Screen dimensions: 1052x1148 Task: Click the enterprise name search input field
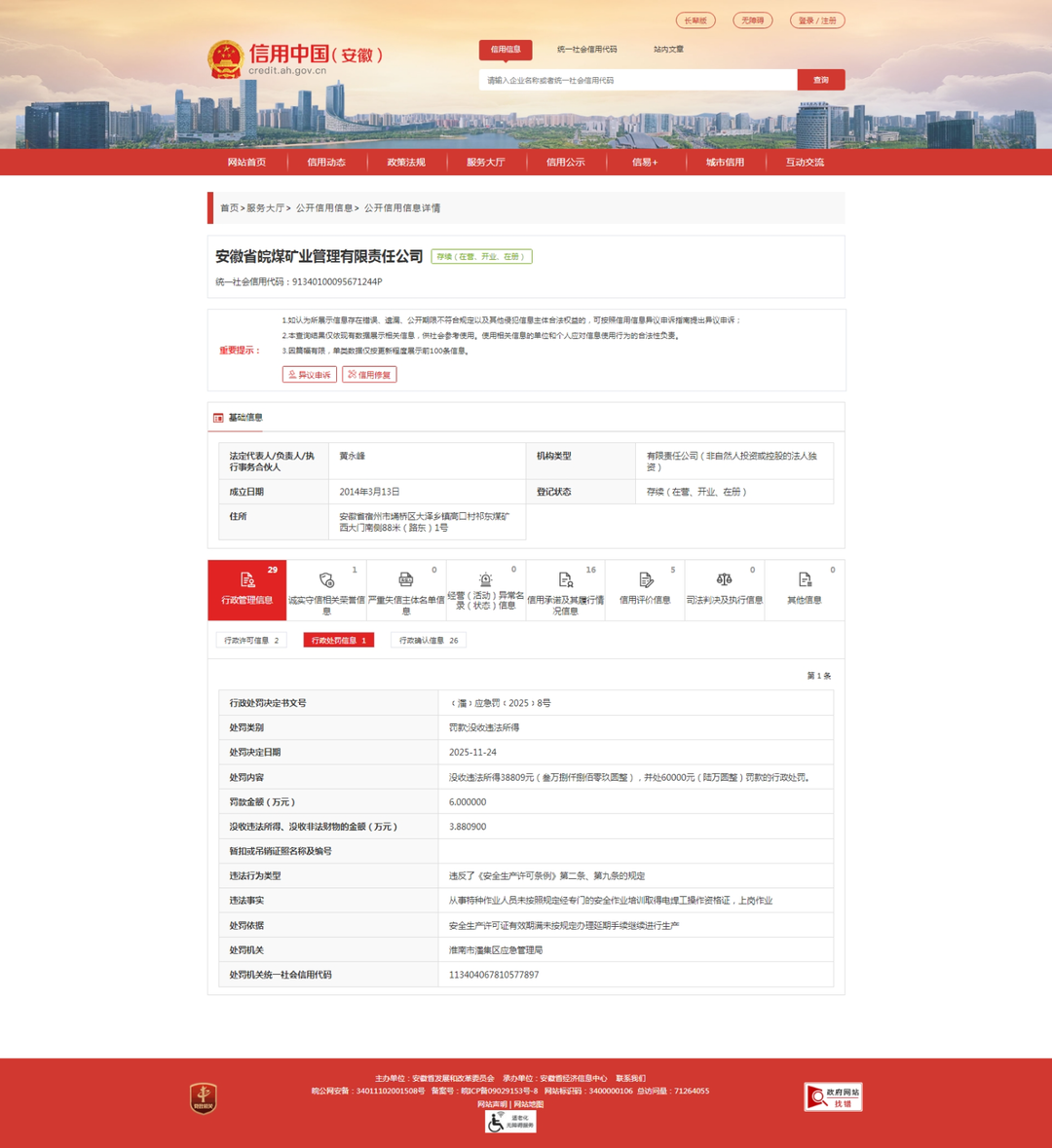638,80
